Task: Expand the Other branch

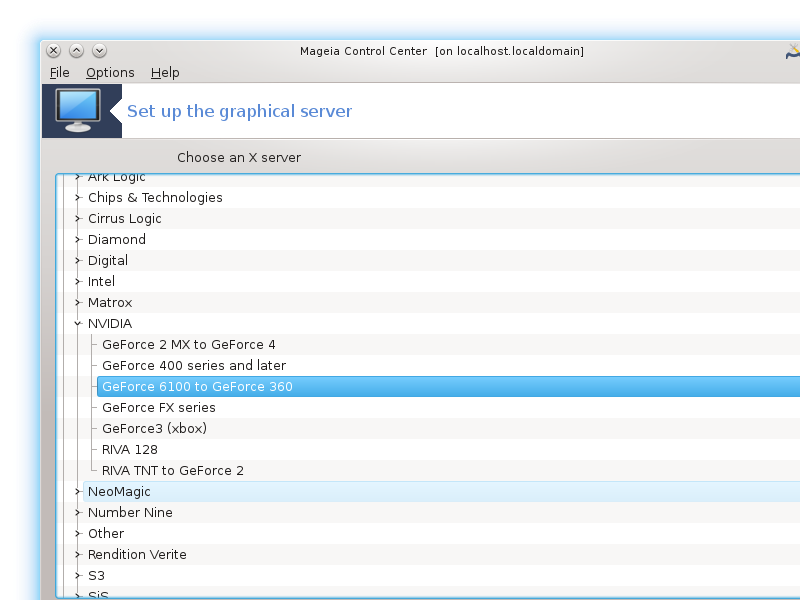Action: [78, 533]
